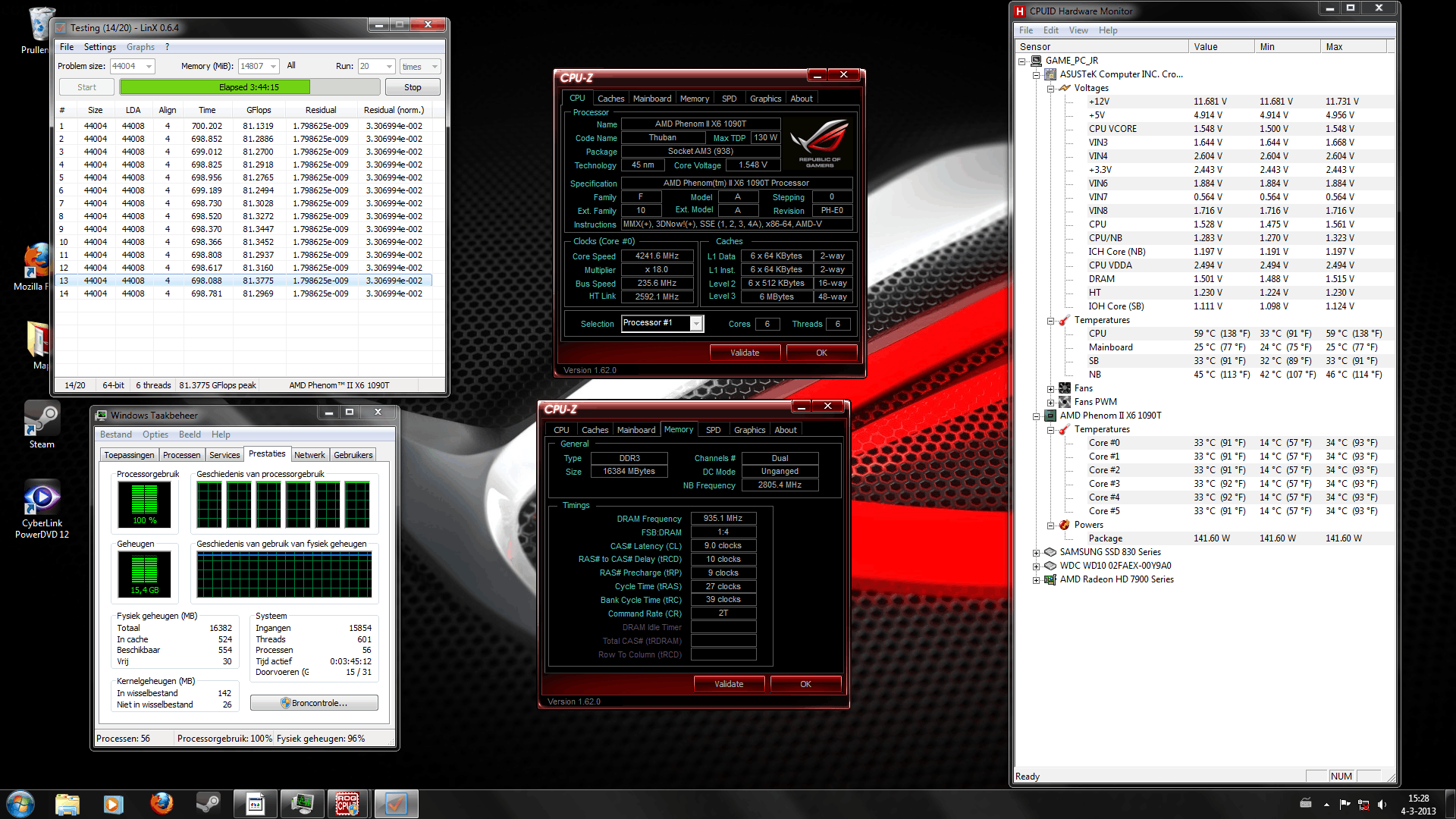Viewport: 1456px width, 819px height.
Task: Expand SAMSUNG SSD 830 Series node
Action: coord(1037,553)
